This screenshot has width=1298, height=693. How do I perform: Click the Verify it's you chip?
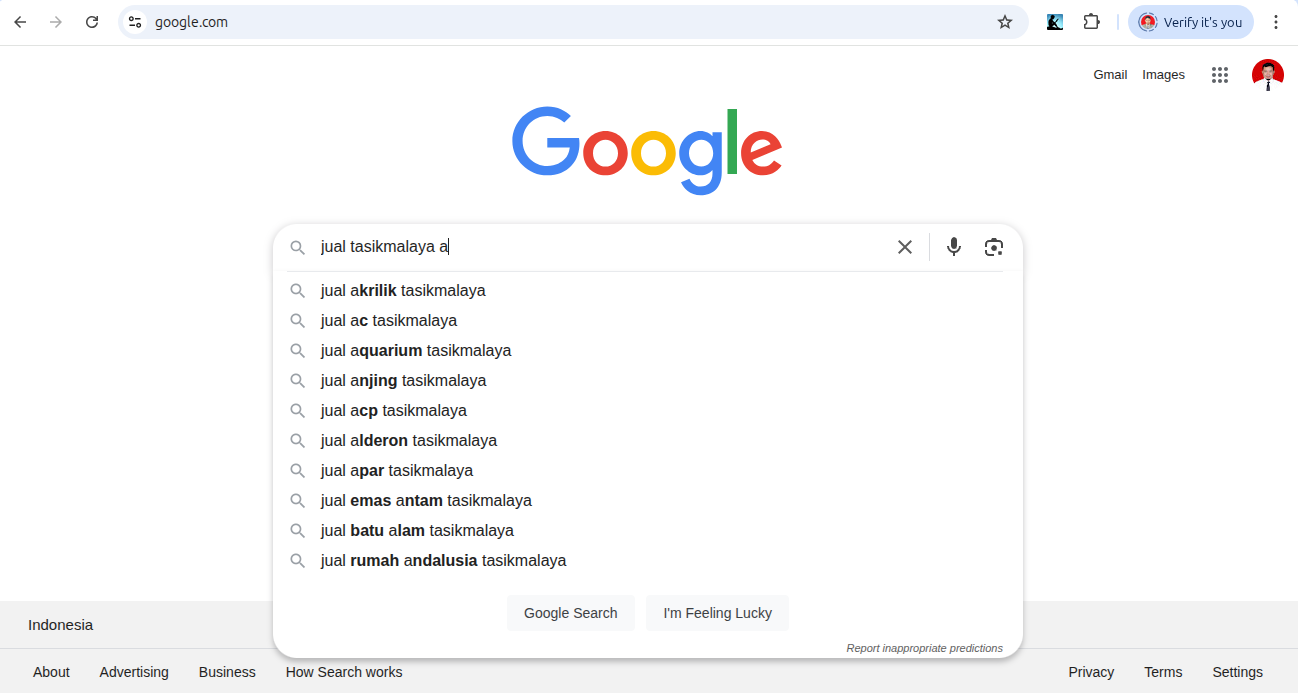[1190, 22]
